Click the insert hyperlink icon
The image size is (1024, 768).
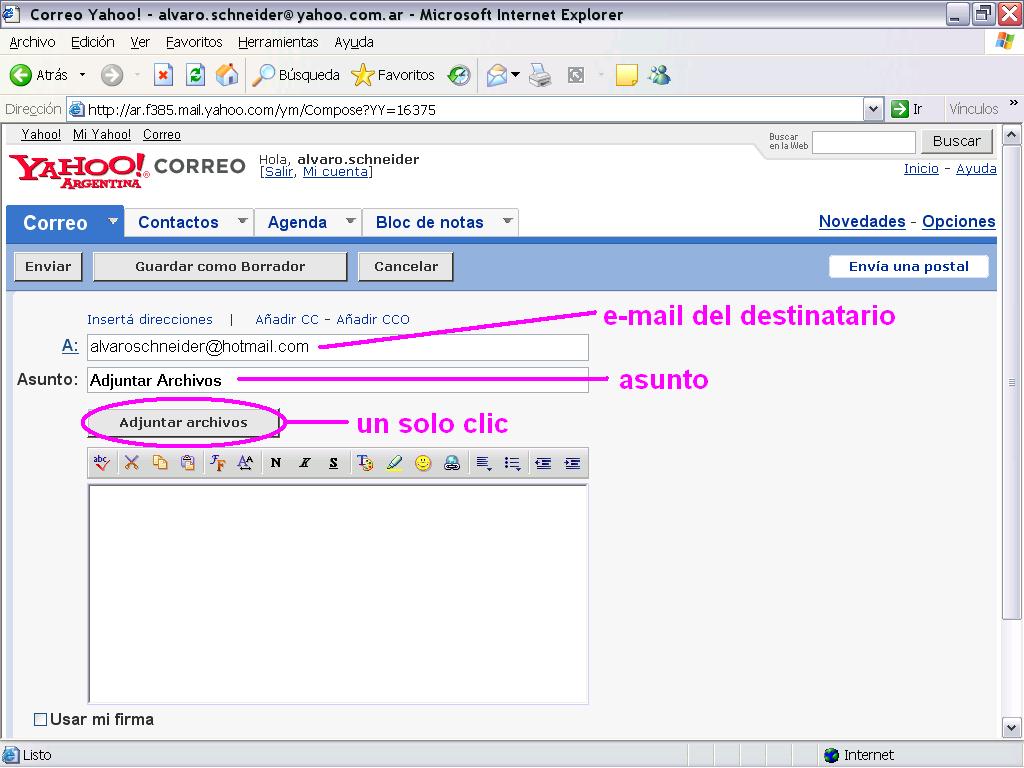click(452, 463)
